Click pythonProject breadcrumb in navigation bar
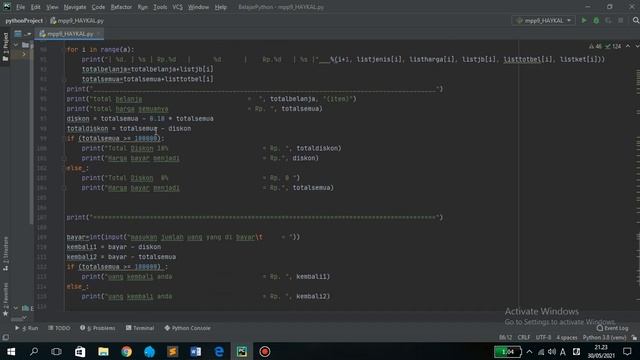The image size is (640, 360). click(x=24, y=20)
